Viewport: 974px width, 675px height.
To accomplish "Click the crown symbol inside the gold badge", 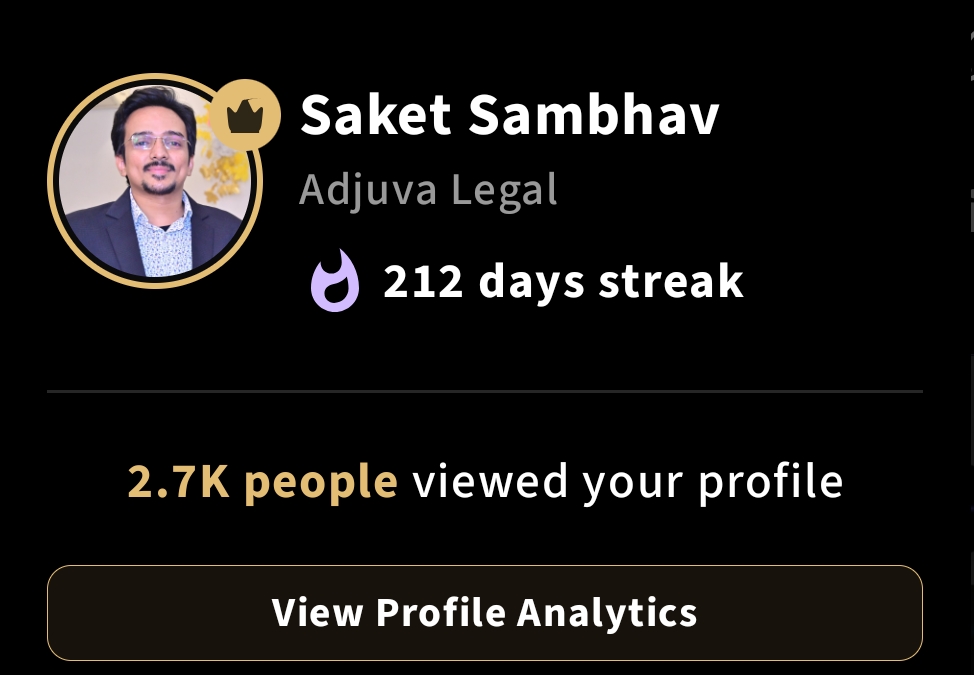I will click(x=245, y=116).
